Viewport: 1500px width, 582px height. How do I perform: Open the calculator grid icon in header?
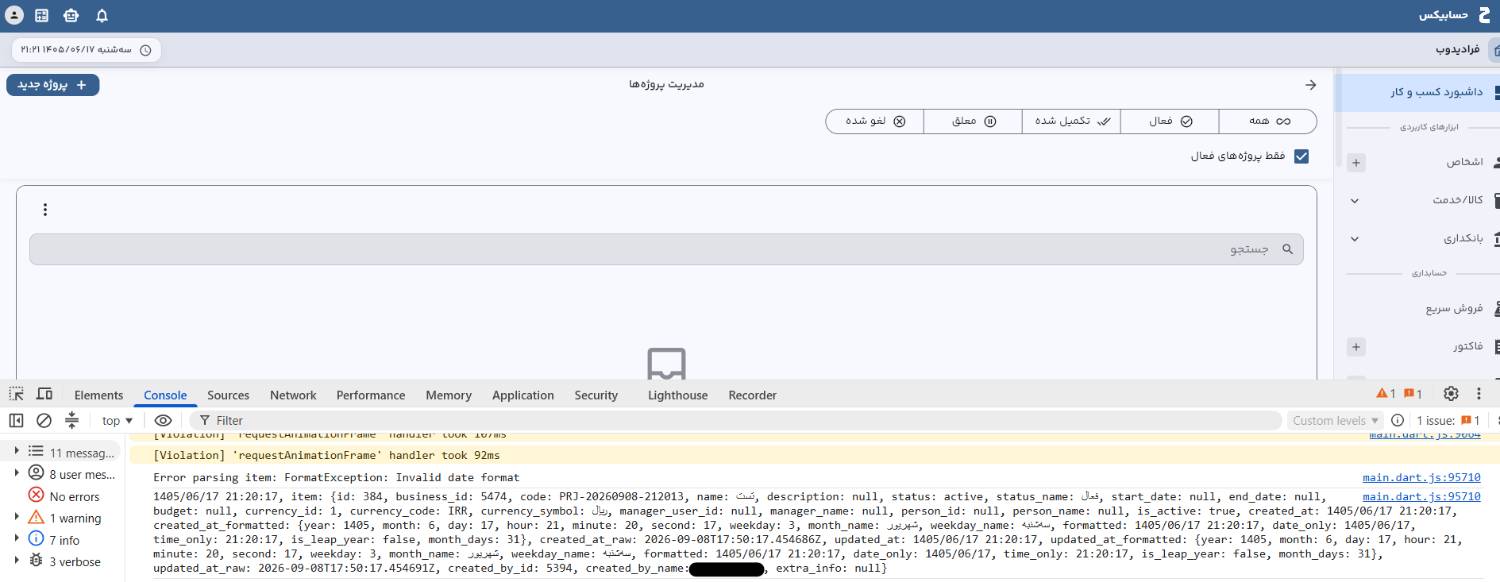(x=42, y=15)
